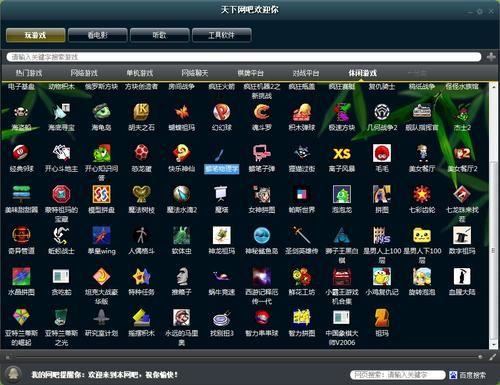This screenshot has height=385, width=500.
Task: Open the 拳皇wing icon
Action: point(101,235)
